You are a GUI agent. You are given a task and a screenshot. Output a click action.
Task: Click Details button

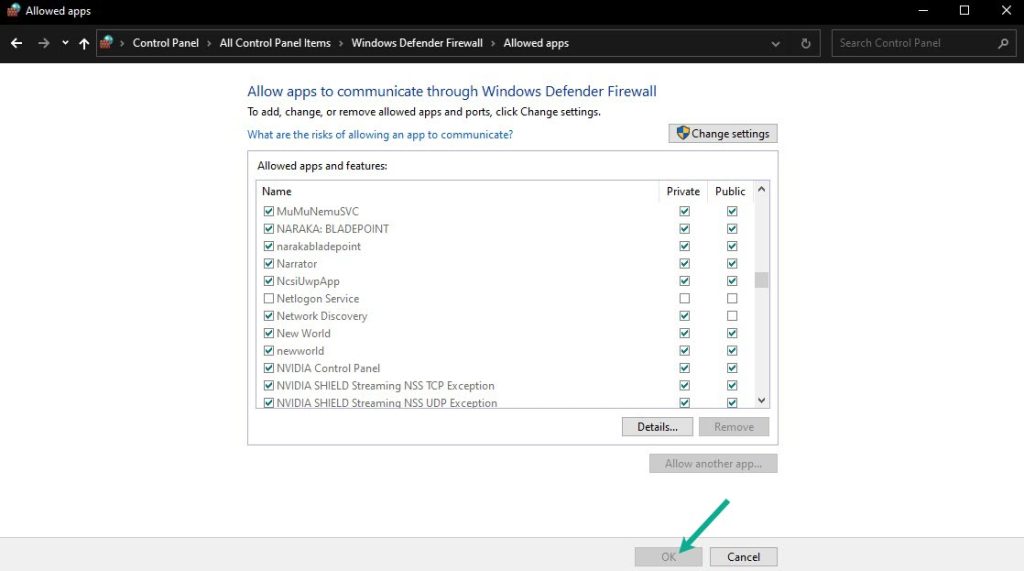click(657, 427)
